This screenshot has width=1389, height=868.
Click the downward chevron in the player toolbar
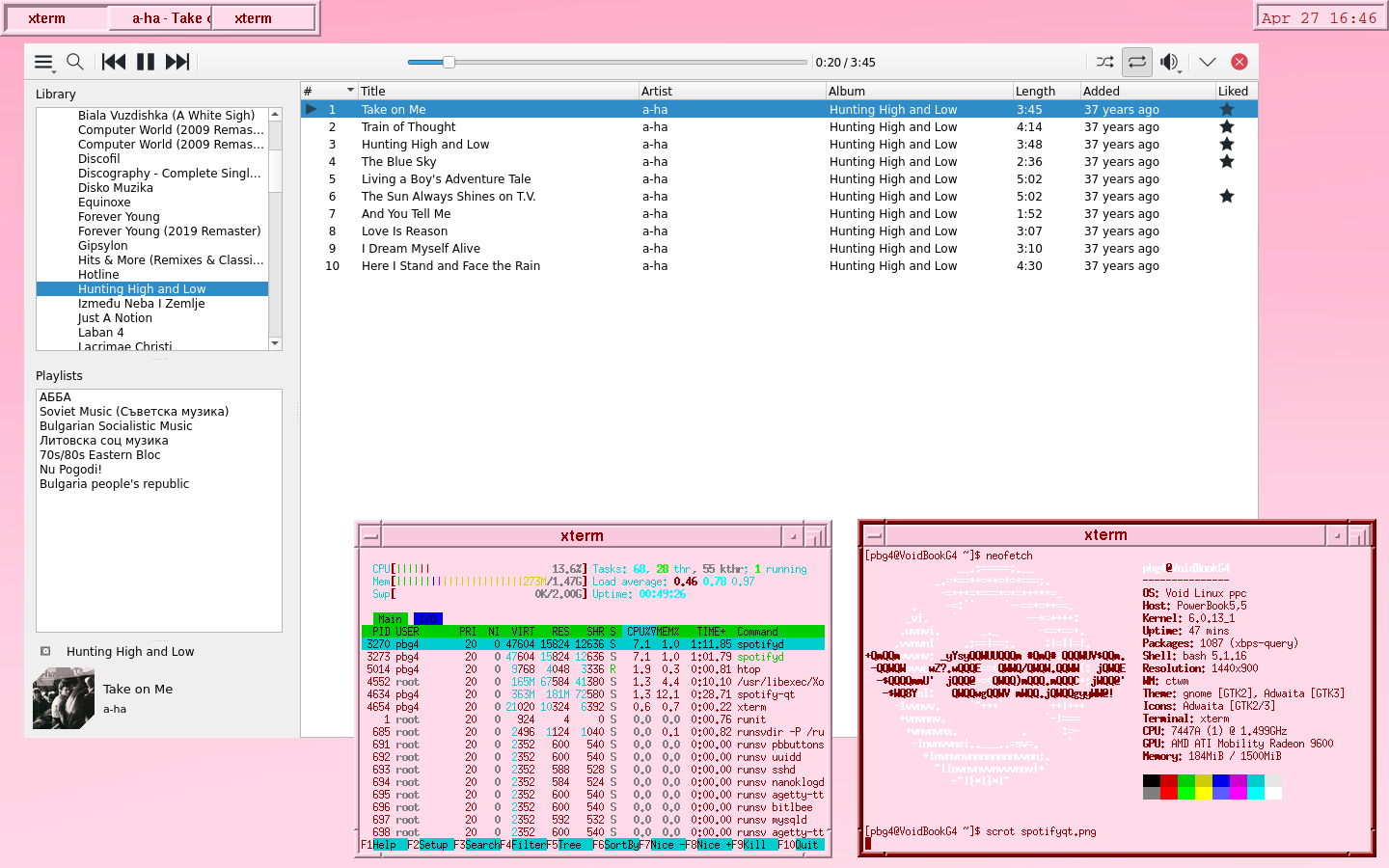coord(1208,62)
